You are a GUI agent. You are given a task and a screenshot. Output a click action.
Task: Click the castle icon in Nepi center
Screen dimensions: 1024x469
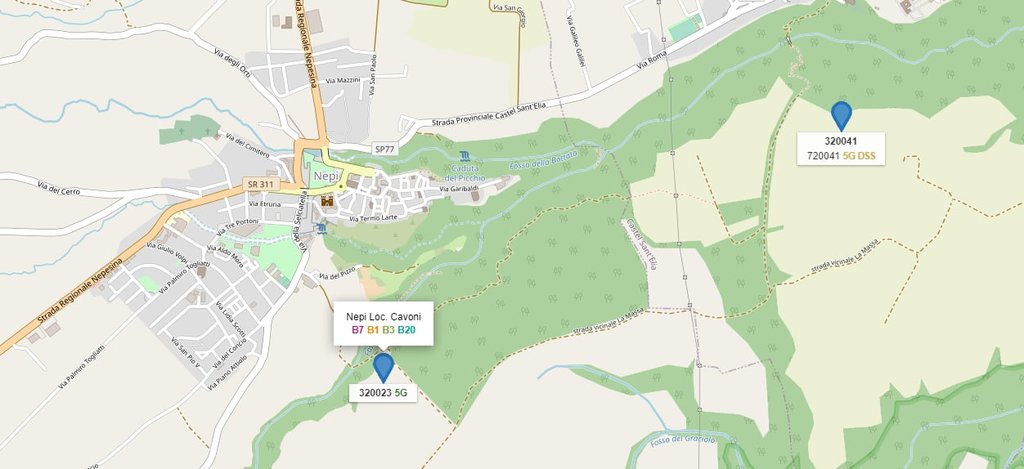327,201
